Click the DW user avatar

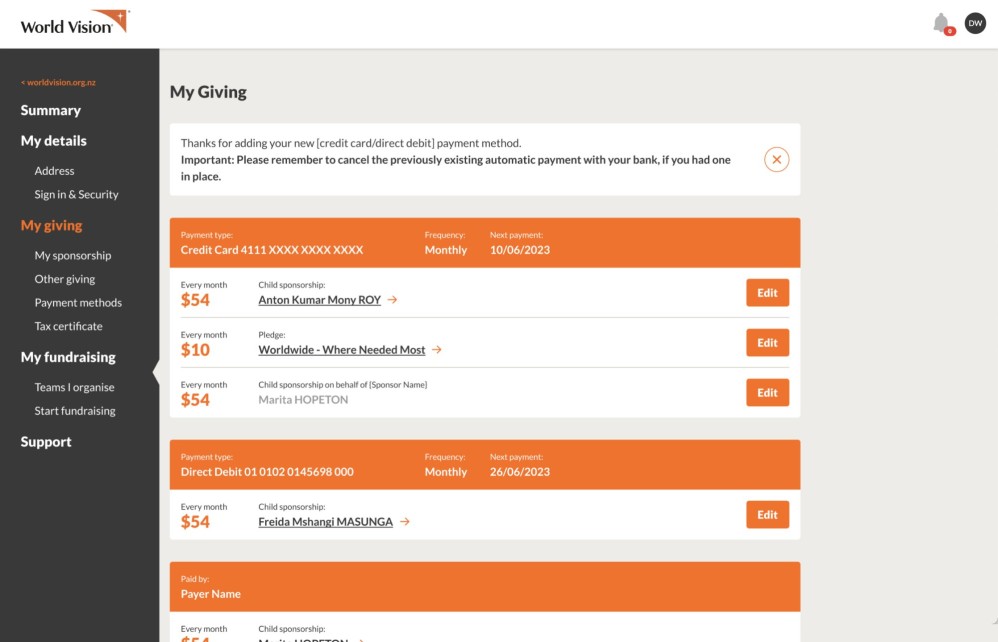(975, 23)
